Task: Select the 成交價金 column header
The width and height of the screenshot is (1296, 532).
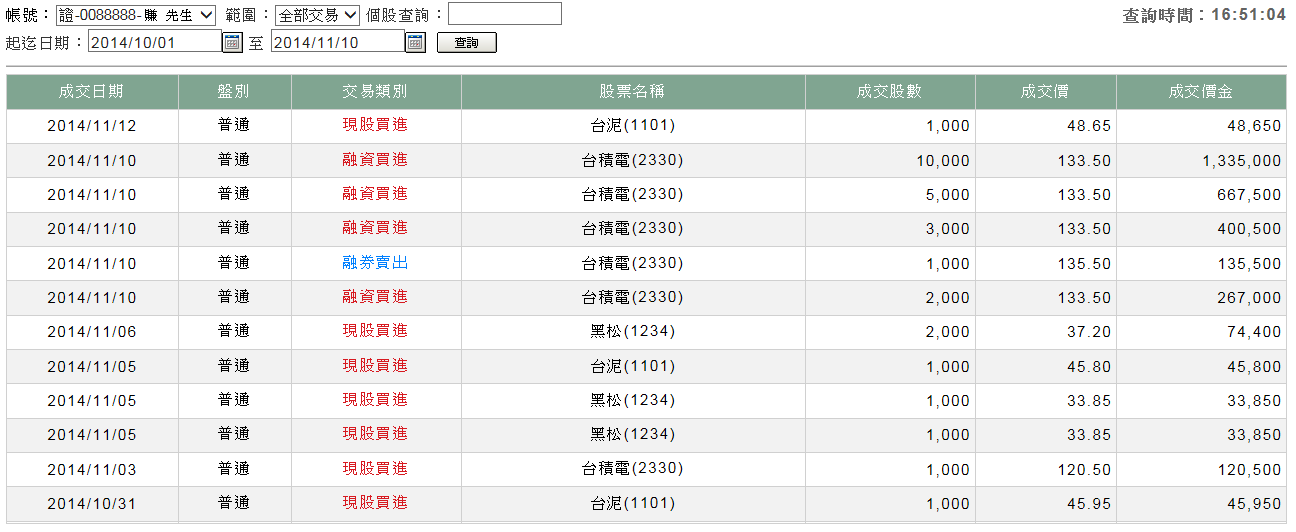Action: coord(1200,92)
